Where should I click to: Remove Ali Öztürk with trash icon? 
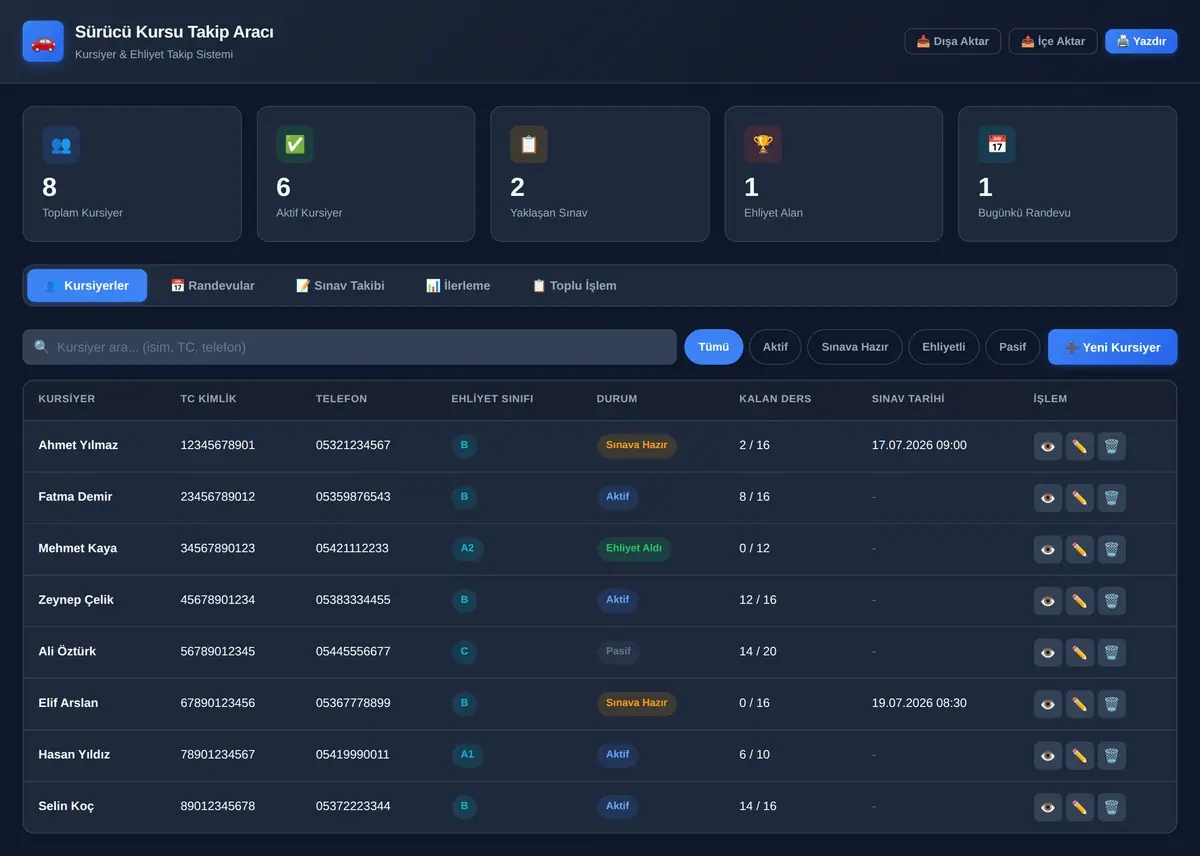pyautogui.click(x=1111, y=652)
